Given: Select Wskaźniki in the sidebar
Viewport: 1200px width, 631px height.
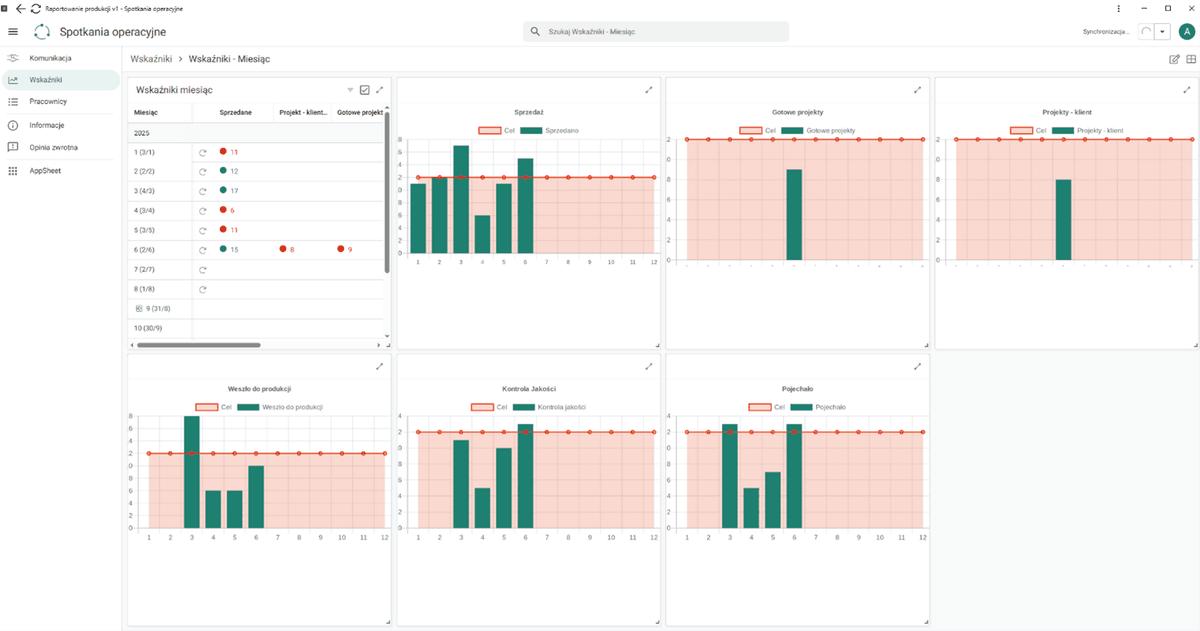Looking at the screenshot, I should click(60, 80).
